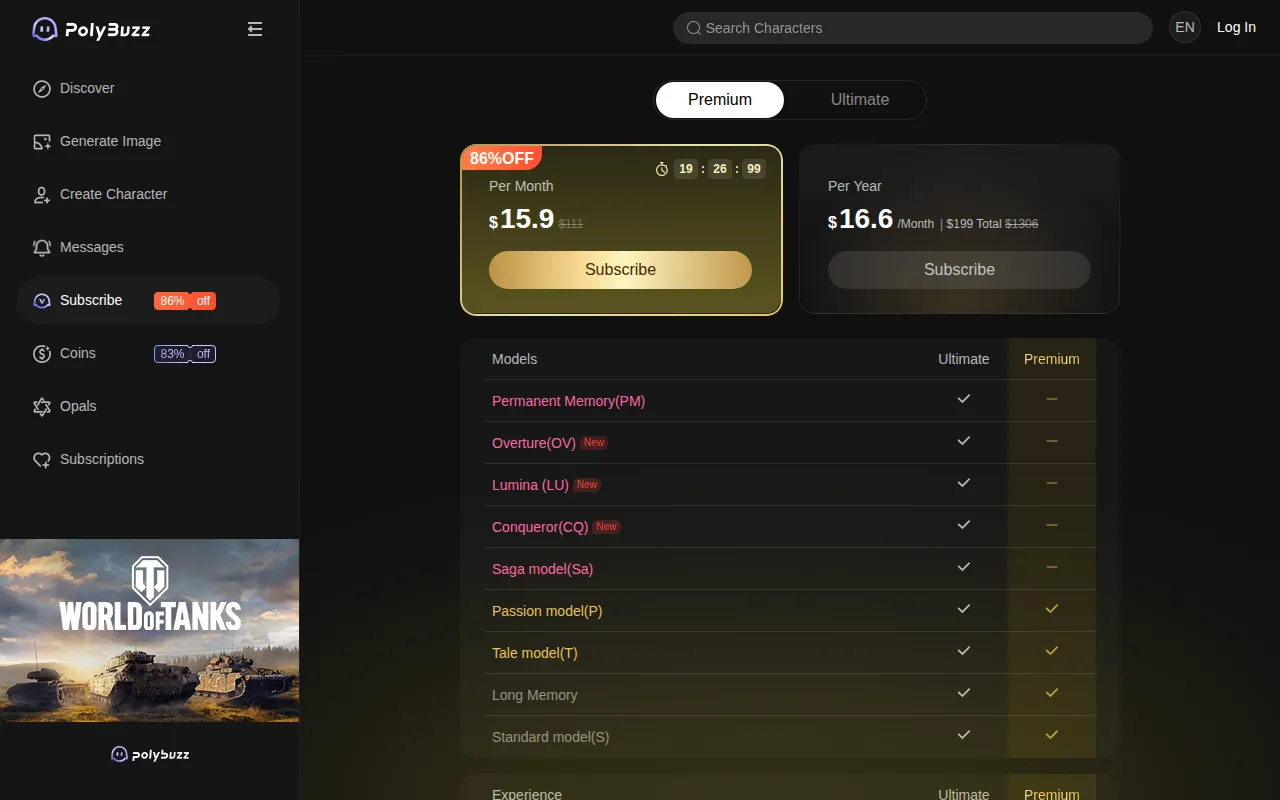This screenshot has height=800, width=1280.
Task: Click the 83% off badge beside Coins
Action: click(185, 354)
